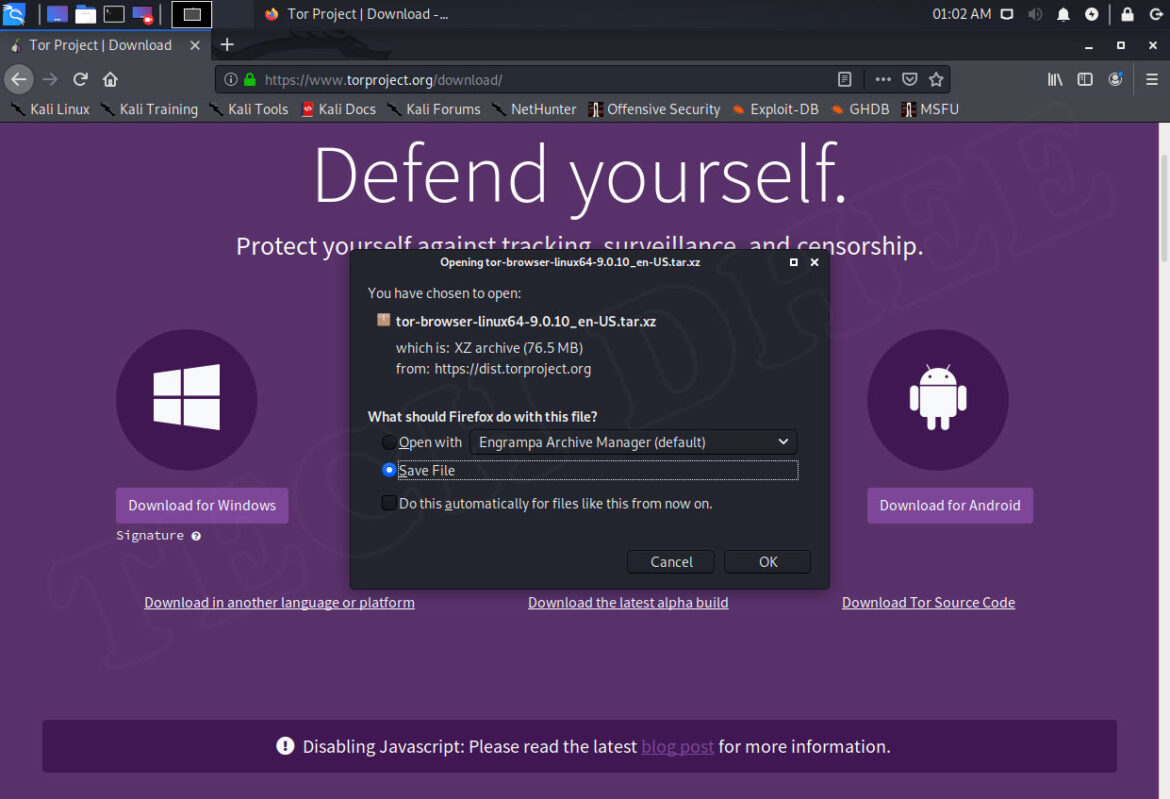The image size is (1170, 799).
Task: Select the Save File radio button
Action: coord(389,470)
